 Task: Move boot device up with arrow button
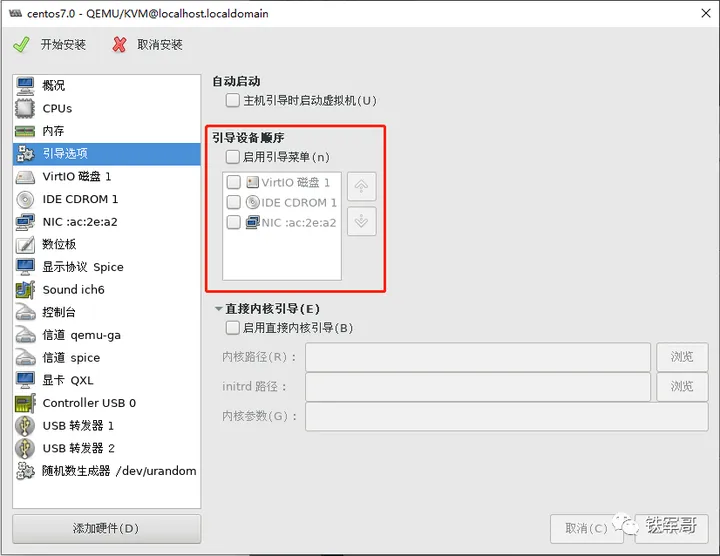(x=361, y=186)
